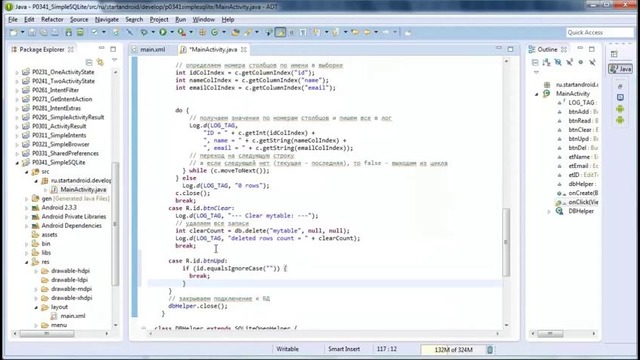
Task: Collapse the P0341_SimpleSQLite project
Action: 17,162
